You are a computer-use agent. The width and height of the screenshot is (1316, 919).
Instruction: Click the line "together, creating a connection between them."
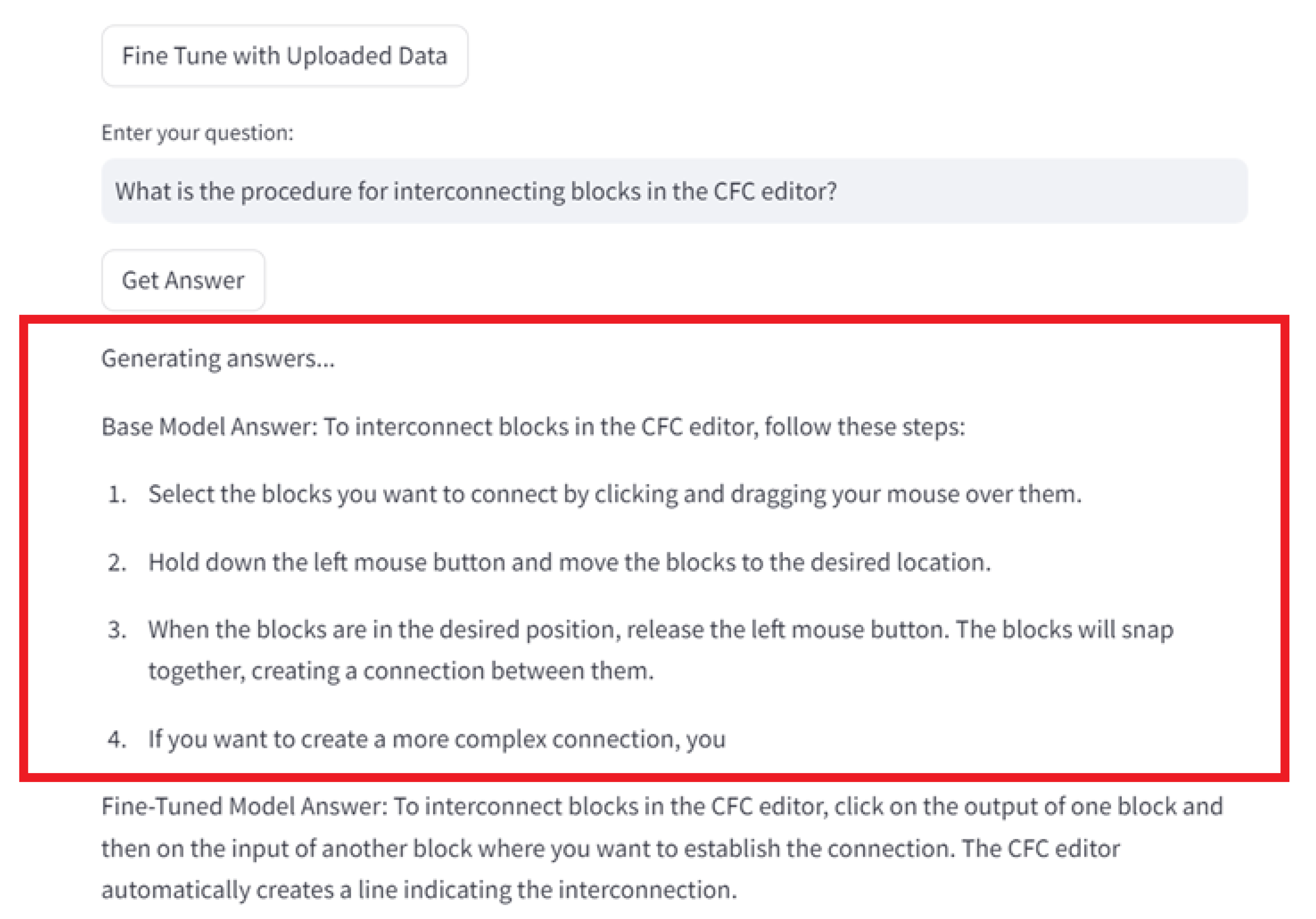[401, 671]
